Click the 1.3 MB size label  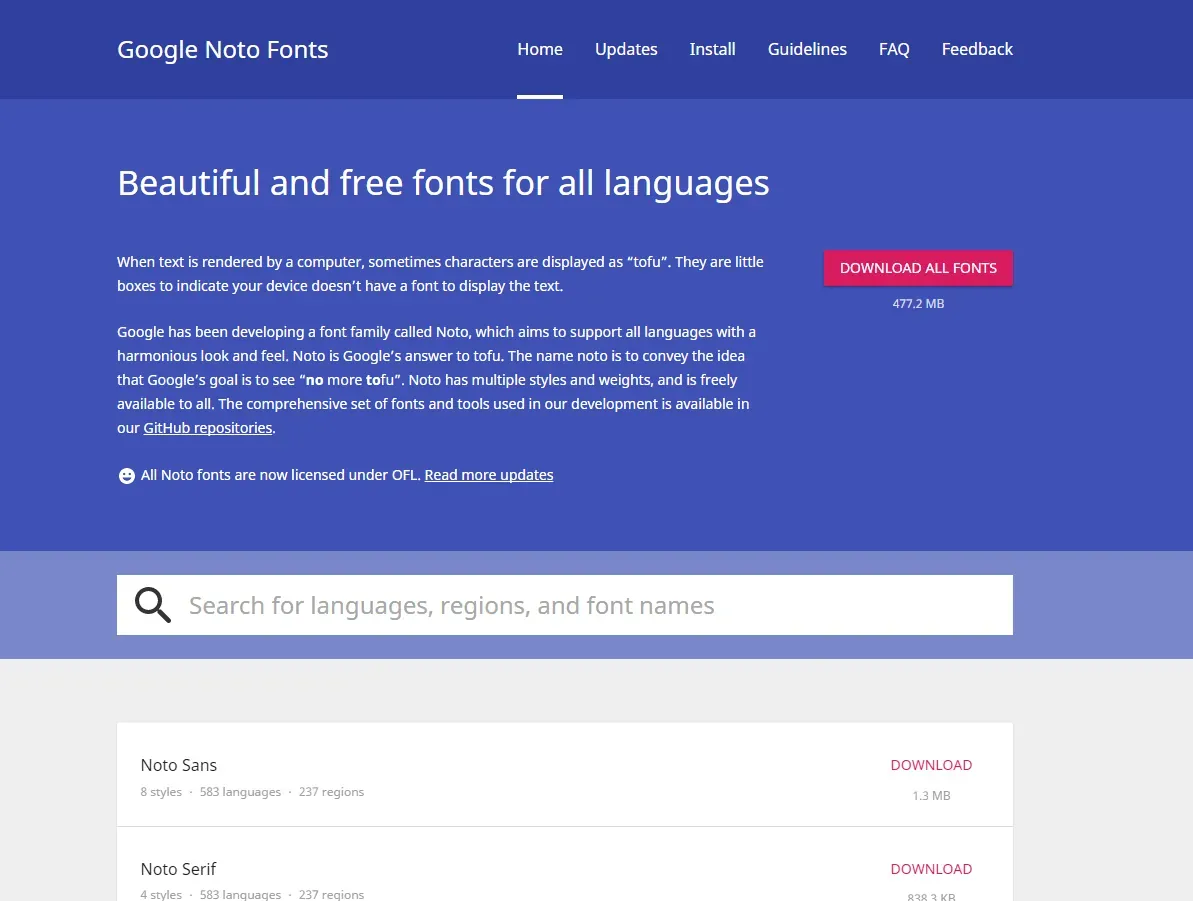tap(931, 795)
